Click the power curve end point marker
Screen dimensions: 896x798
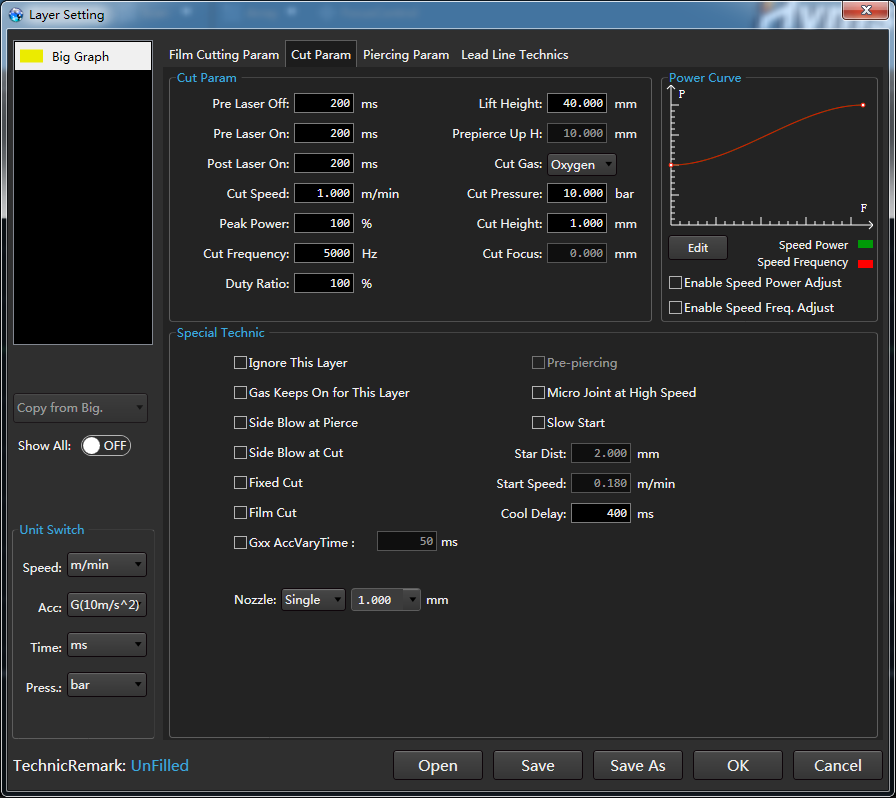click(863, 105)
